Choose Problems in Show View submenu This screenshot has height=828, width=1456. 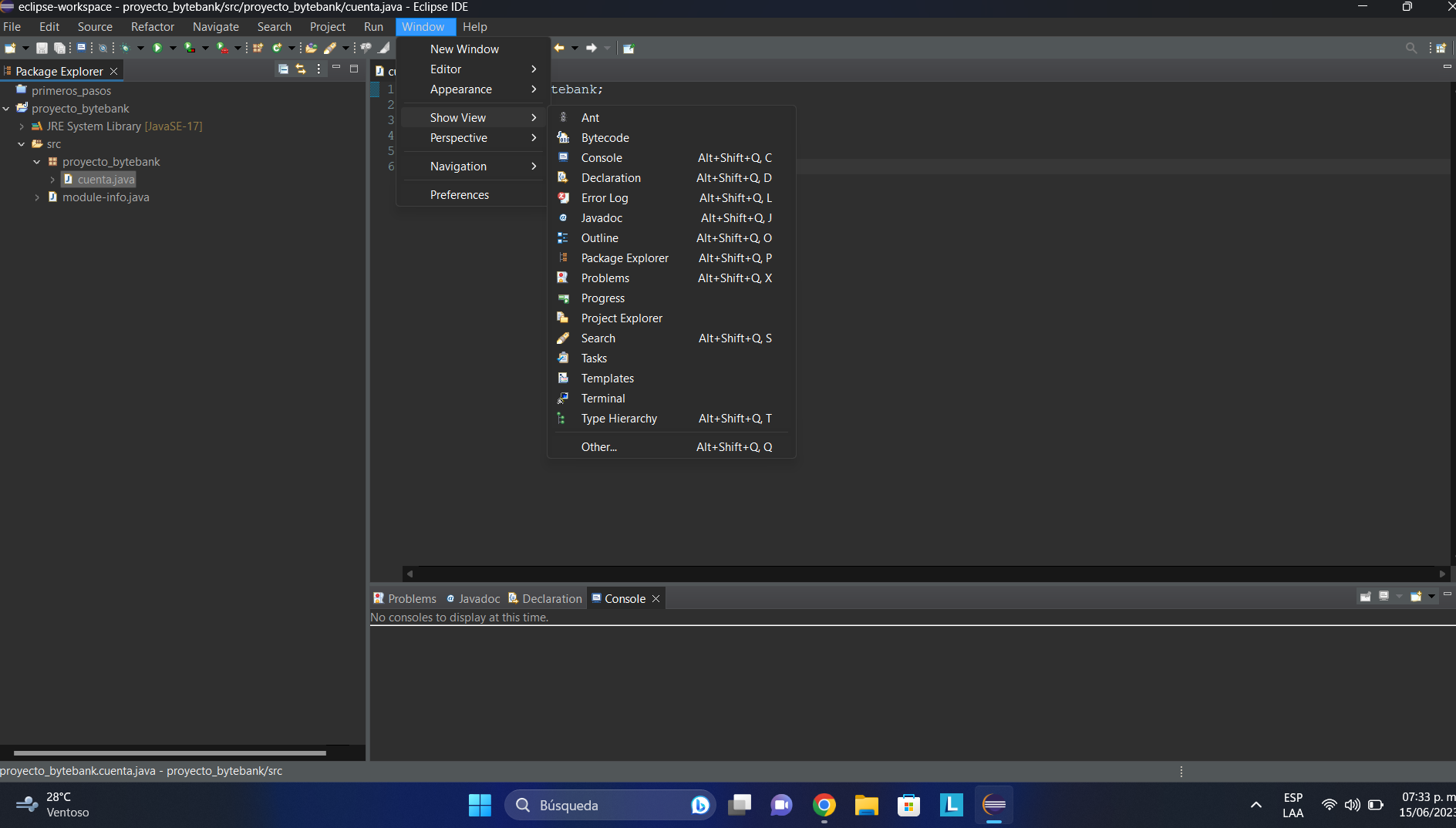[671, 278]
